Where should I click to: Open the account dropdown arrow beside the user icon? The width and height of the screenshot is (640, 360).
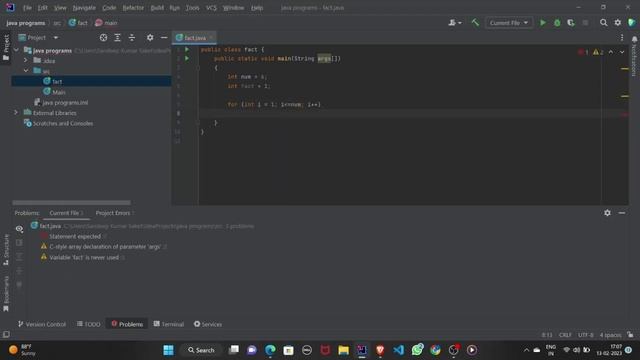point(460,23)
